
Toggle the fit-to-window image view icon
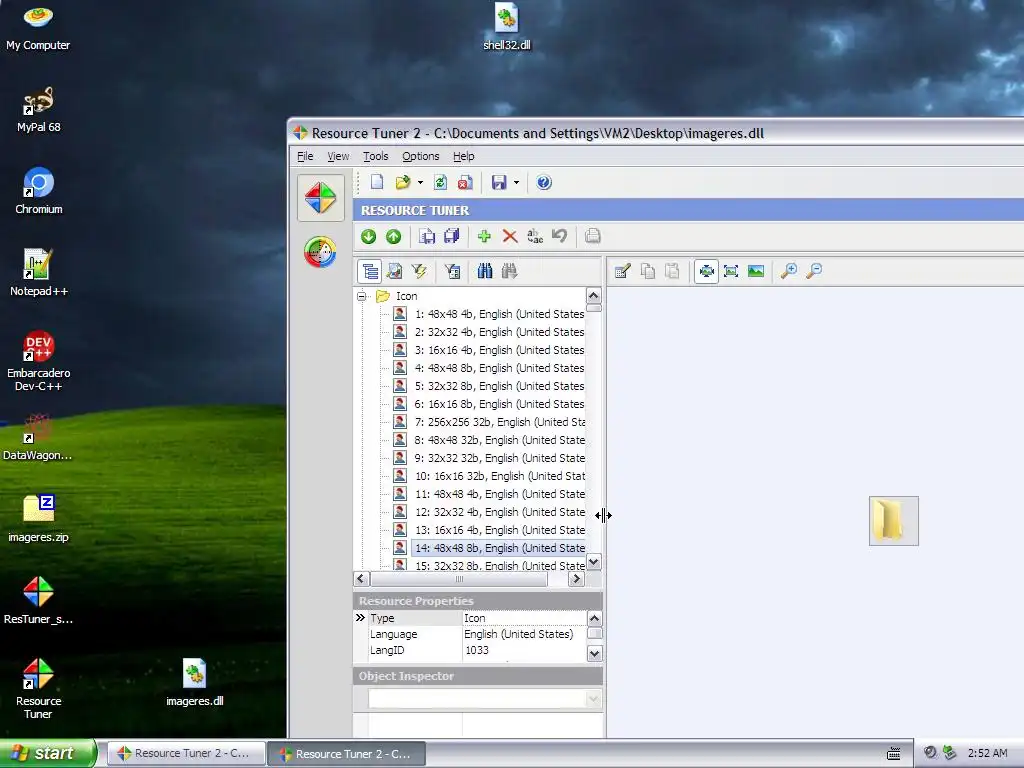pos(731,271)
